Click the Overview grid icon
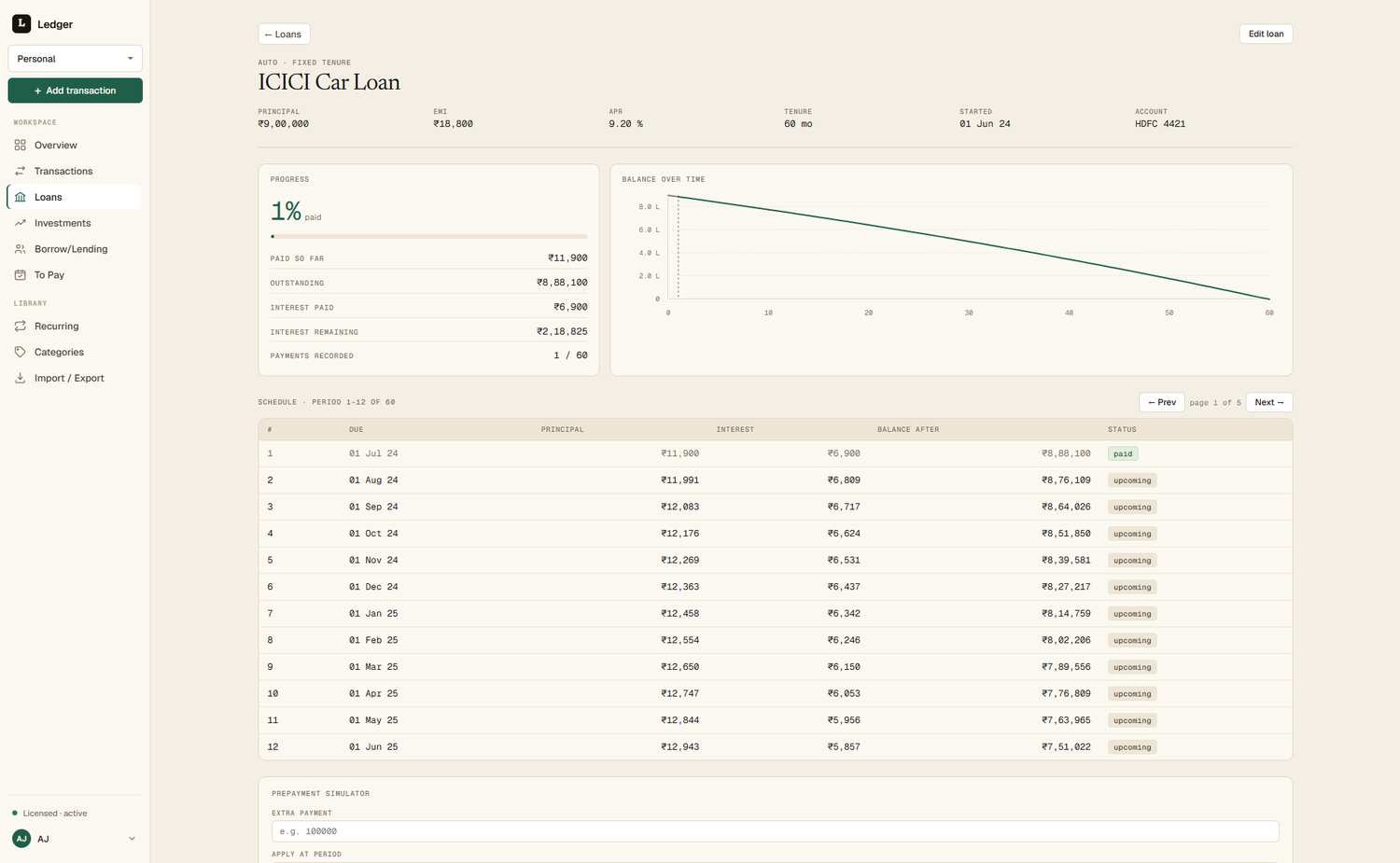The image size is (1400, 863). 21,146
